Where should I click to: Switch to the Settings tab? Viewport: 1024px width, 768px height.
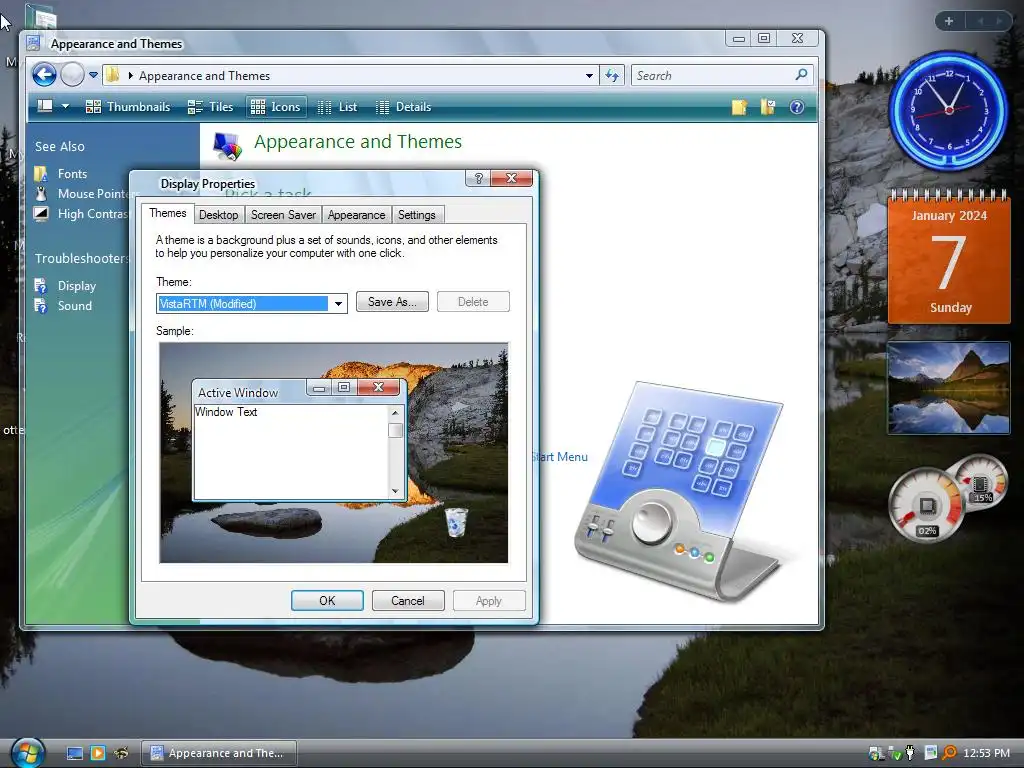(x=417, y=215)
